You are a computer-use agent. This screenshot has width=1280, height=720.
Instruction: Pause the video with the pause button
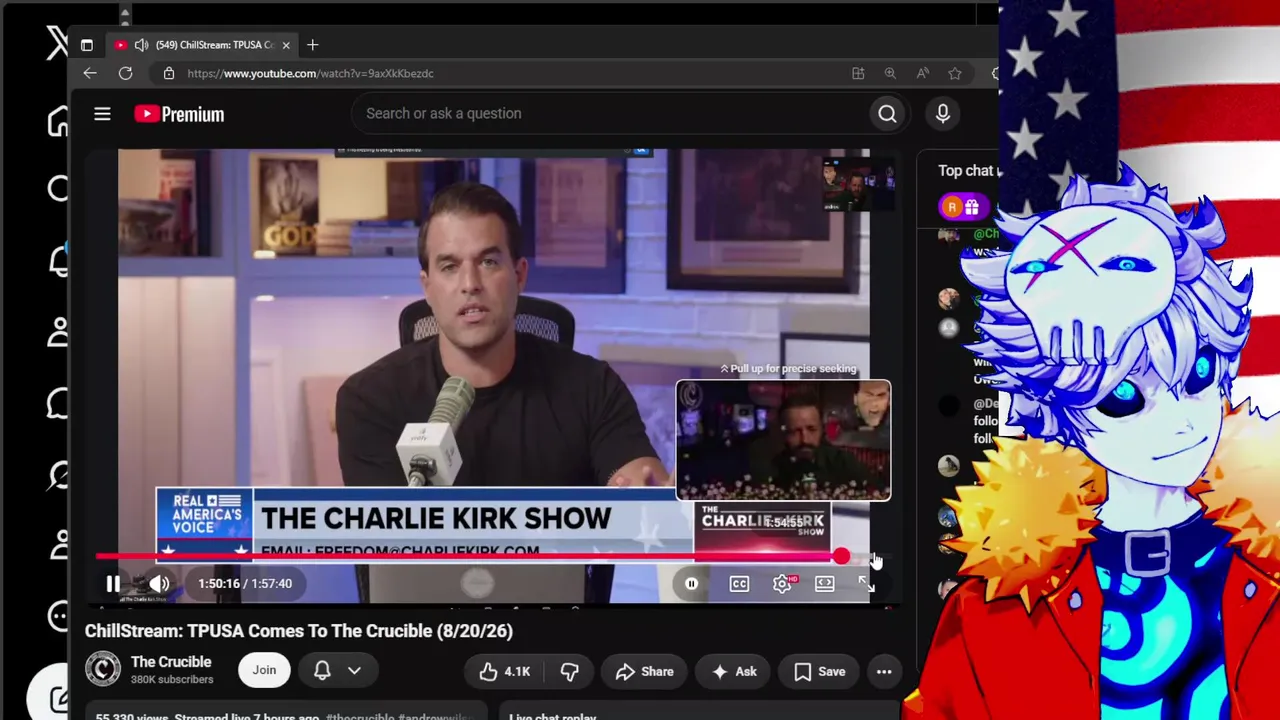pos(113,584)
